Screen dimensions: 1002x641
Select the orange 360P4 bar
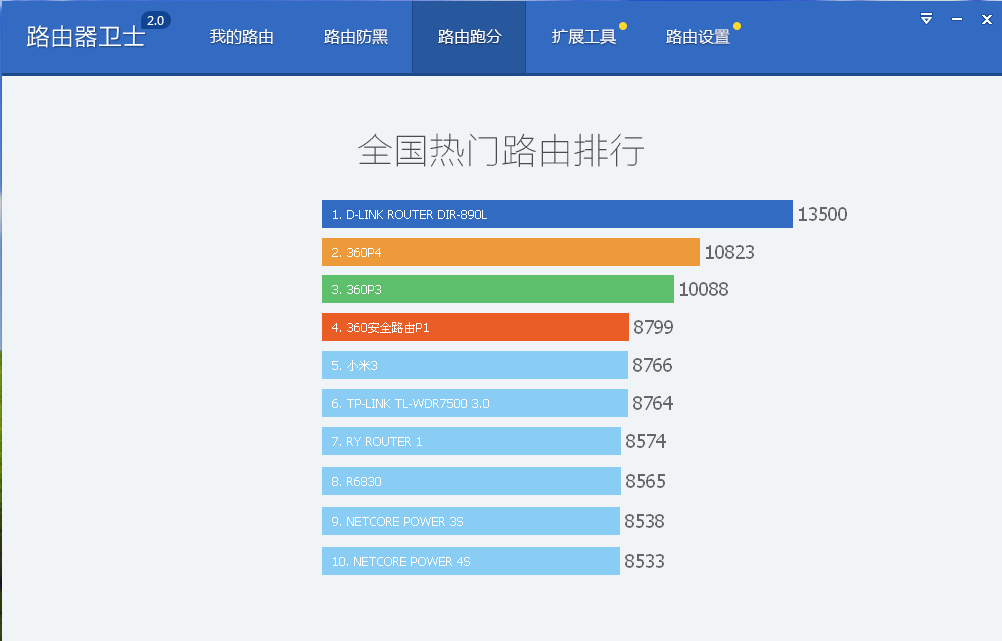click(x=510, y=252)
